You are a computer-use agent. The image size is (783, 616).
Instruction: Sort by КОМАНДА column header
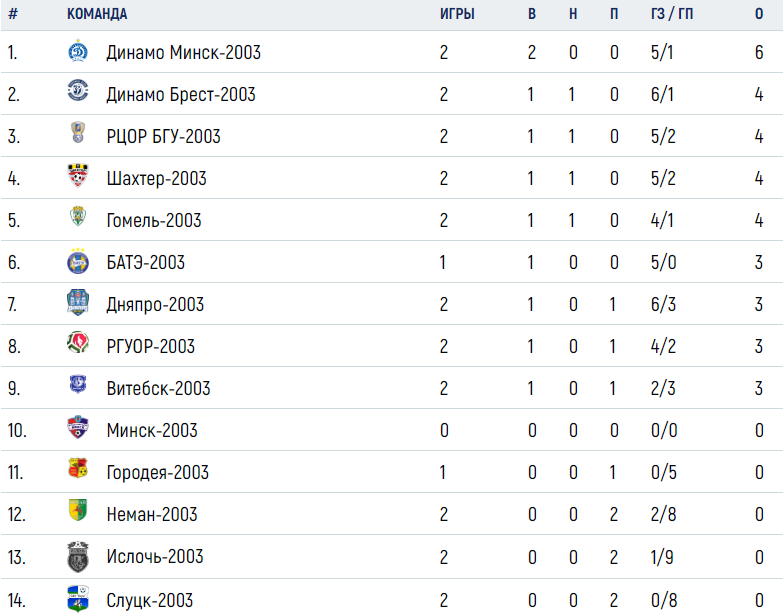97,14
